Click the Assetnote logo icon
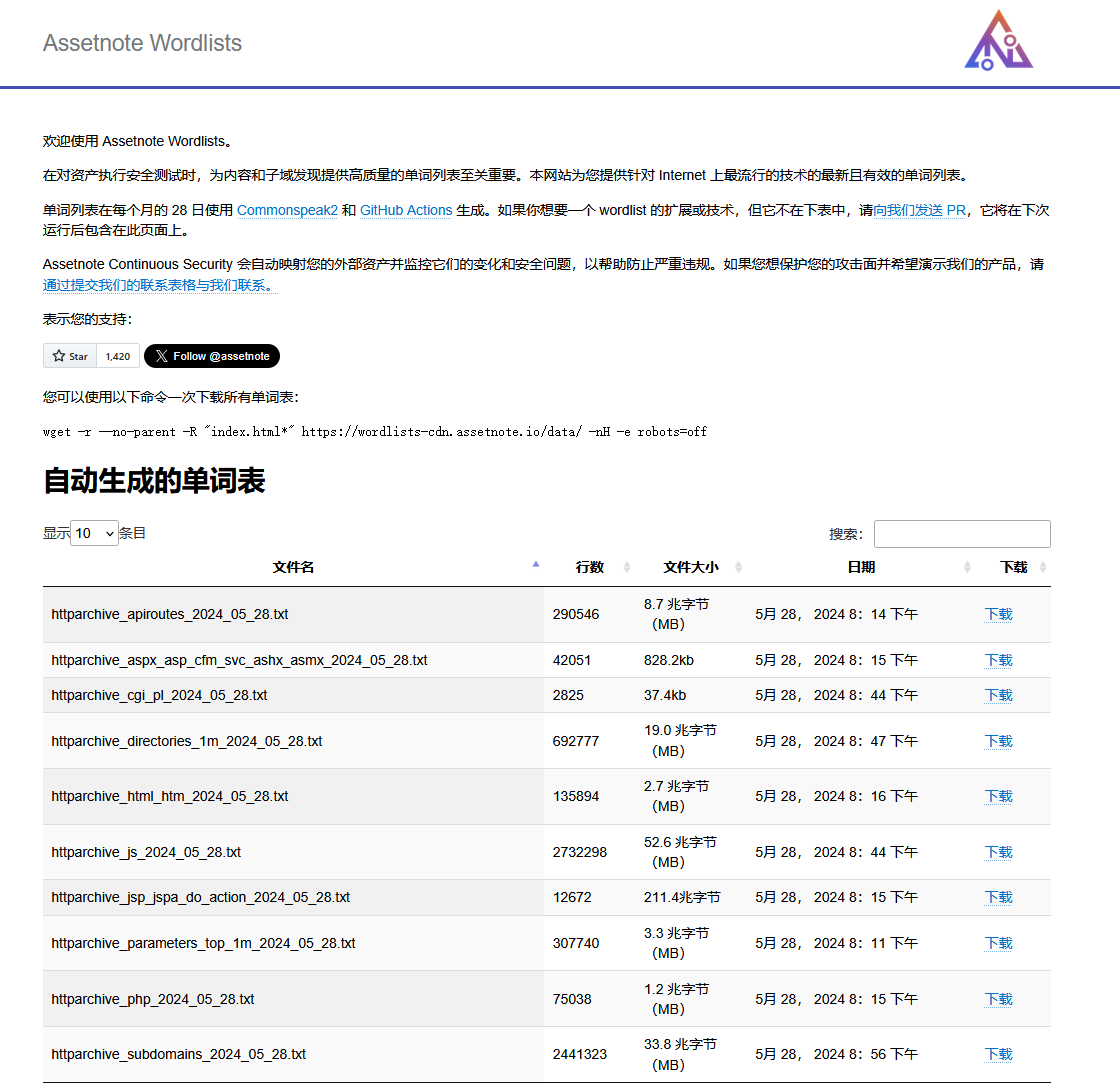This screenshot has width=1120, height=1086. pyautogui.click(x=998, y=41)
